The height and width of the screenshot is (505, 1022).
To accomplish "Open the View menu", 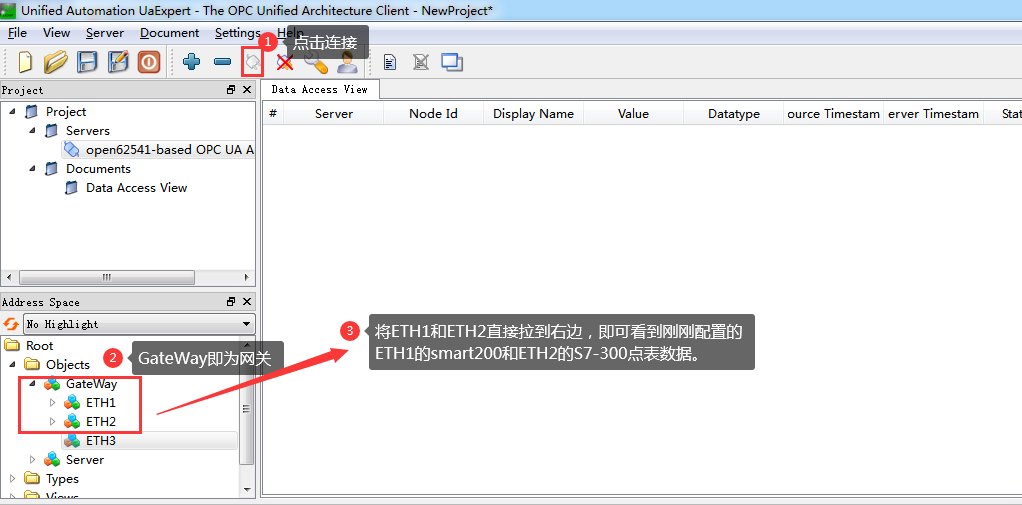I will (57, 33).
